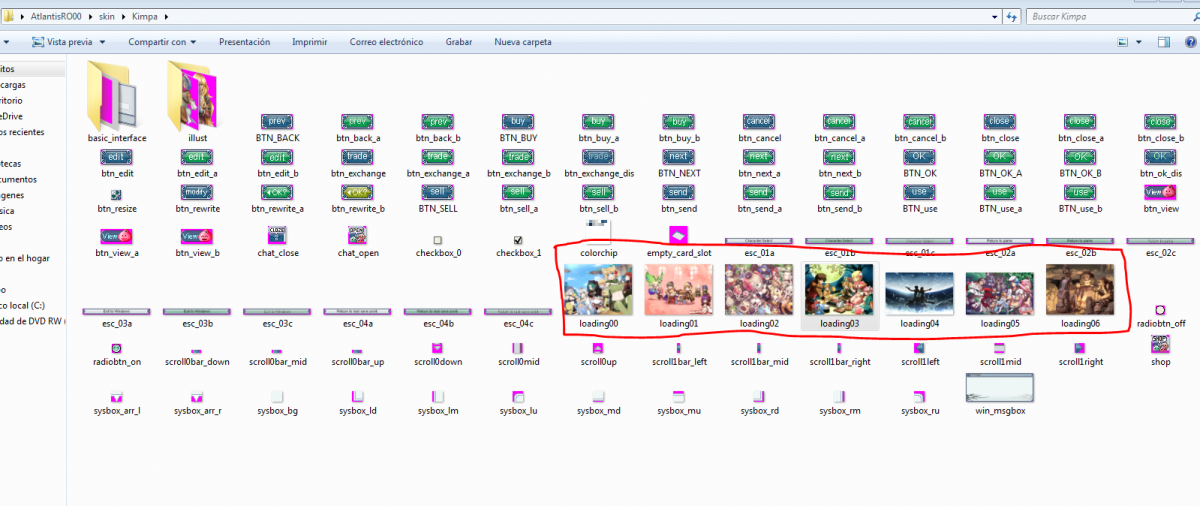This screenshot has width=1200, height=506.
Task: Click the skin breadcrumb in address bar
Action: point(106,17)
